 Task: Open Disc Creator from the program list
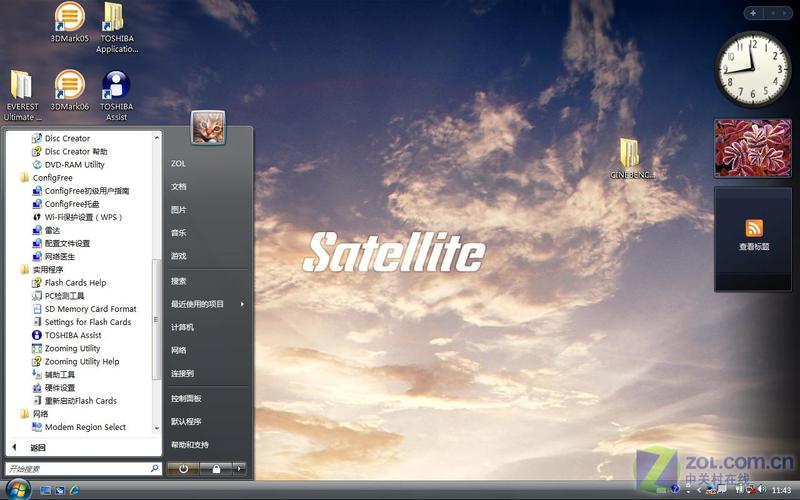click(x=61, y=138)
